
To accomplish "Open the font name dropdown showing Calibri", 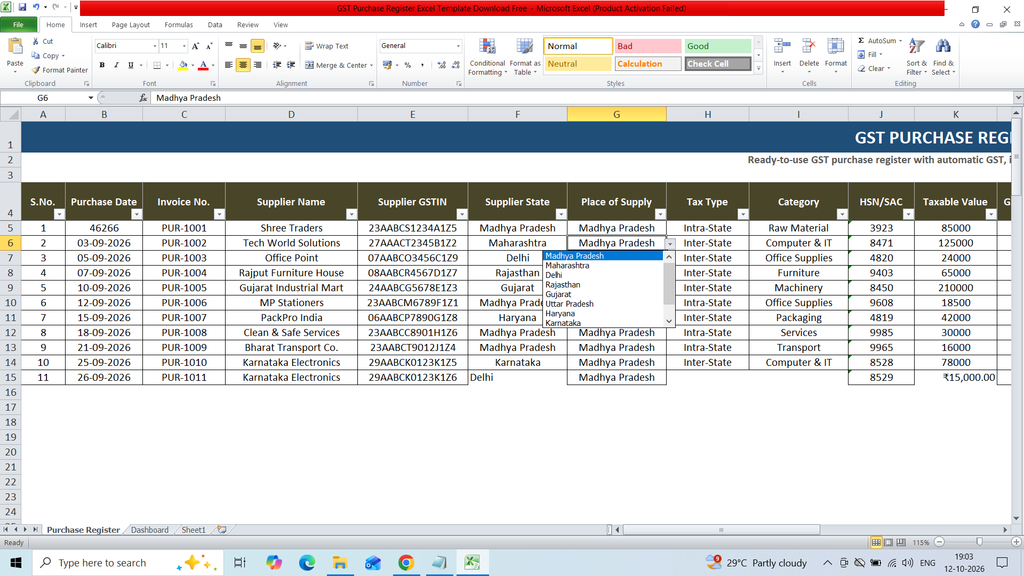I will pos(155,46).
